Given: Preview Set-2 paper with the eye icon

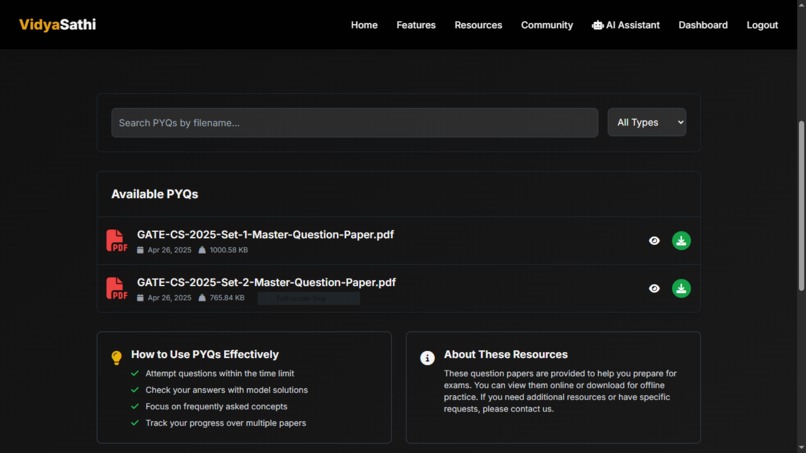Looking at the screenshot, I should click(x=654, y=288).
